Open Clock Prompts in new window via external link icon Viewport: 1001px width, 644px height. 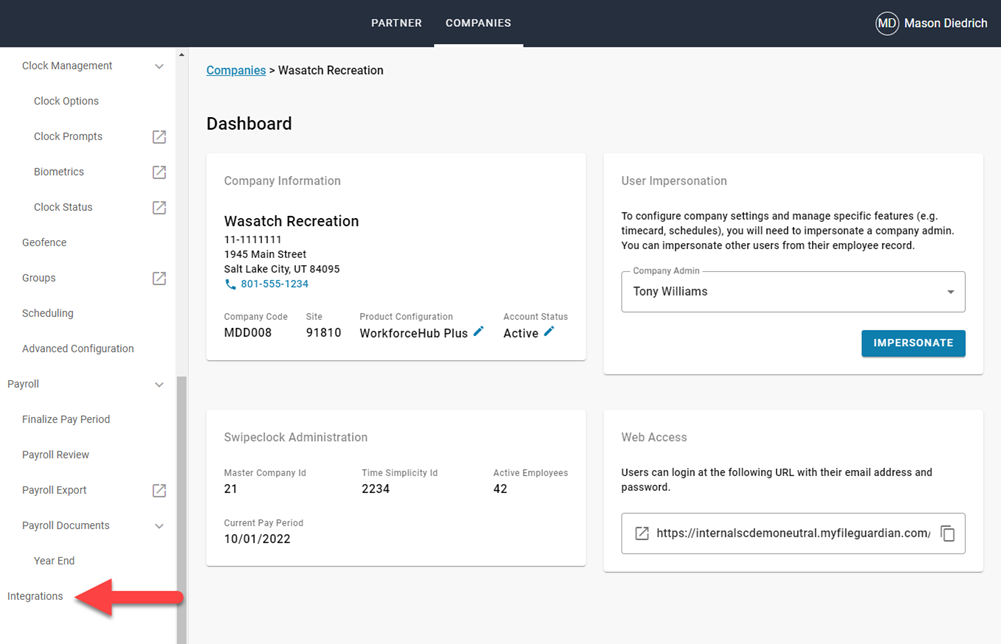pos(159,136)
